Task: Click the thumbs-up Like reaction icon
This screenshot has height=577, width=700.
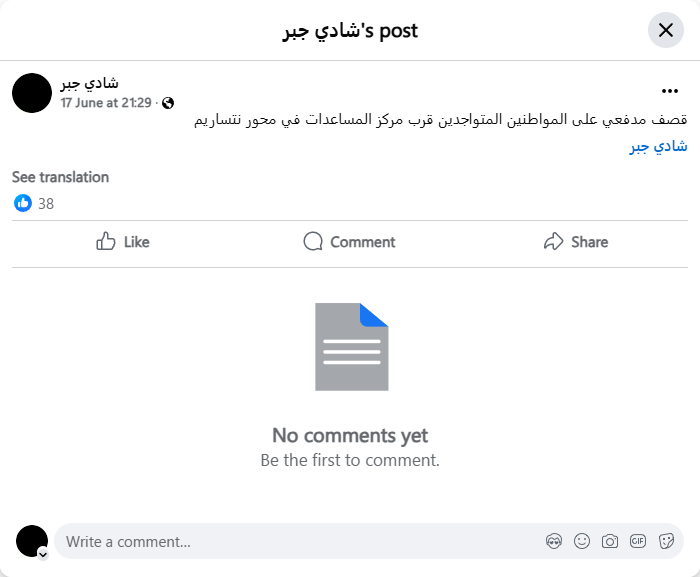Action: click(x=23, y=203)
